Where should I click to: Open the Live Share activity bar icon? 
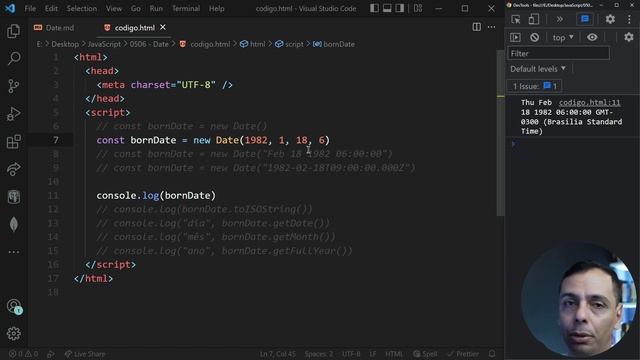pyautogui.click(x=13, y=169)
